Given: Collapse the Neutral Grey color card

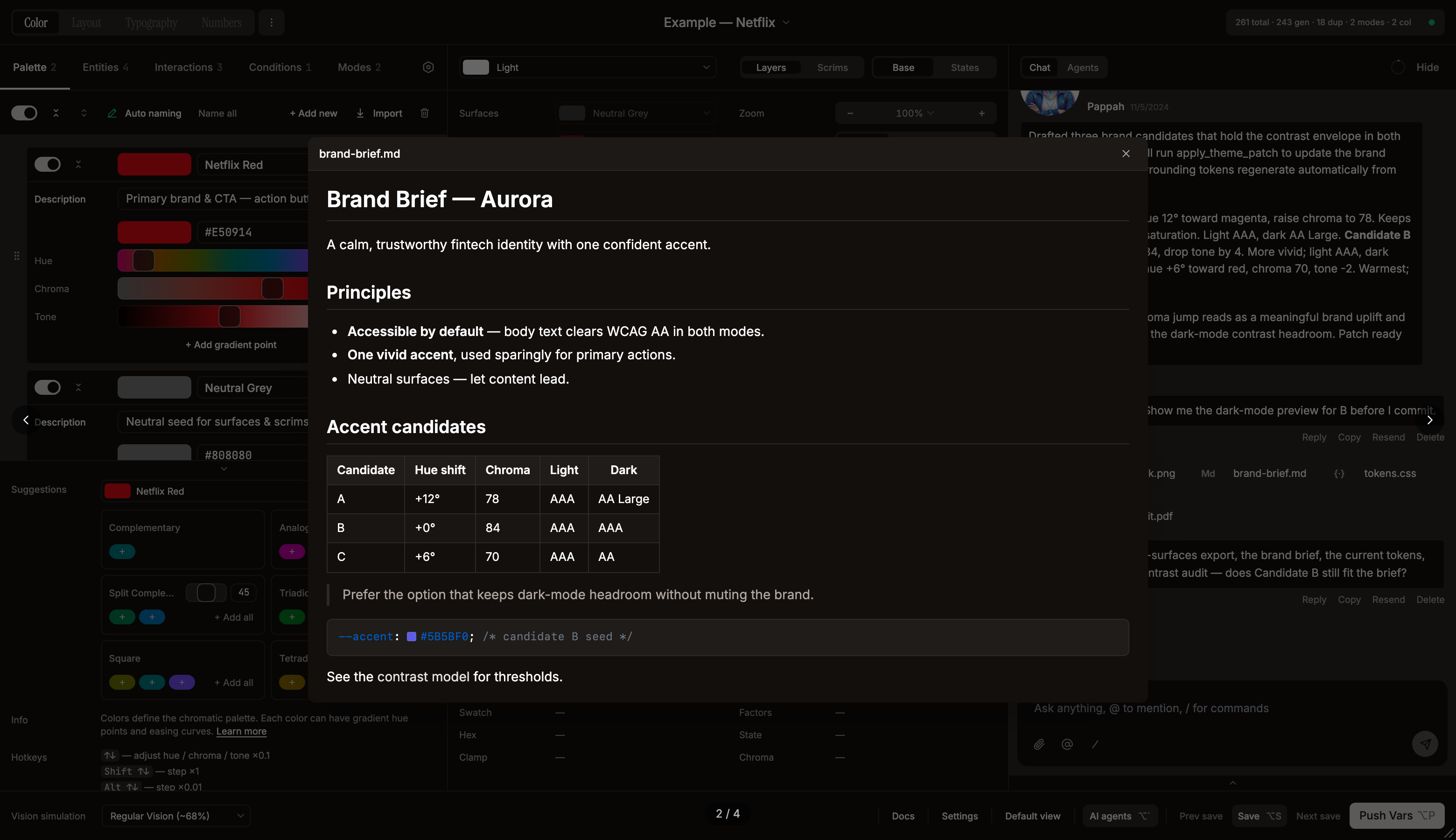Looking at the screenshot, I should (78, 388).
